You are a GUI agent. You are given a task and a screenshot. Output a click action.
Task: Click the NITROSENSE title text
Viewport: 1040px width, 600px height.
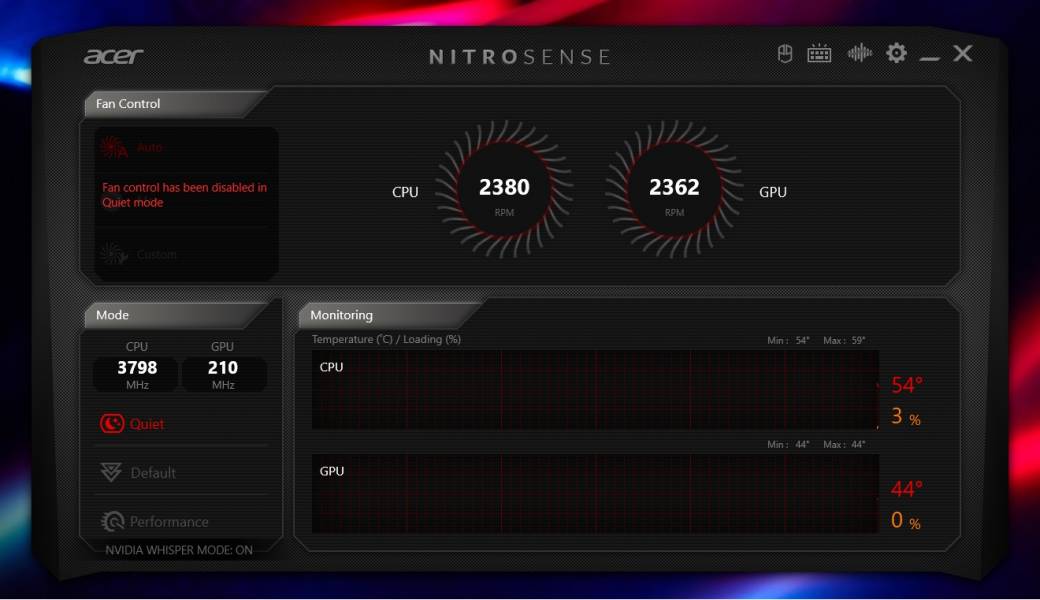(519, 57)
